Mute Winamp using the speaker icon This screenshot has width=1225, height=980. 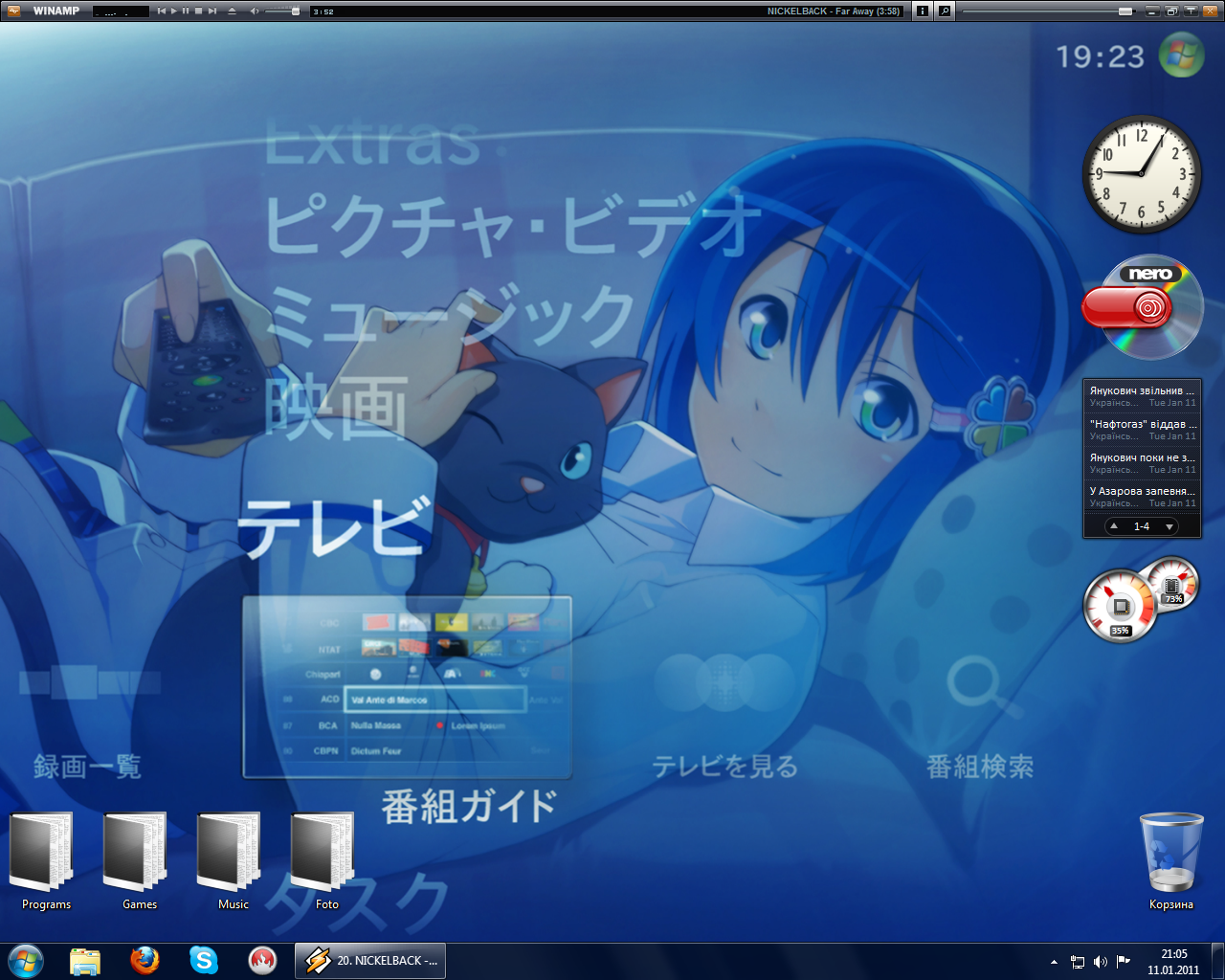click(255, 11)
